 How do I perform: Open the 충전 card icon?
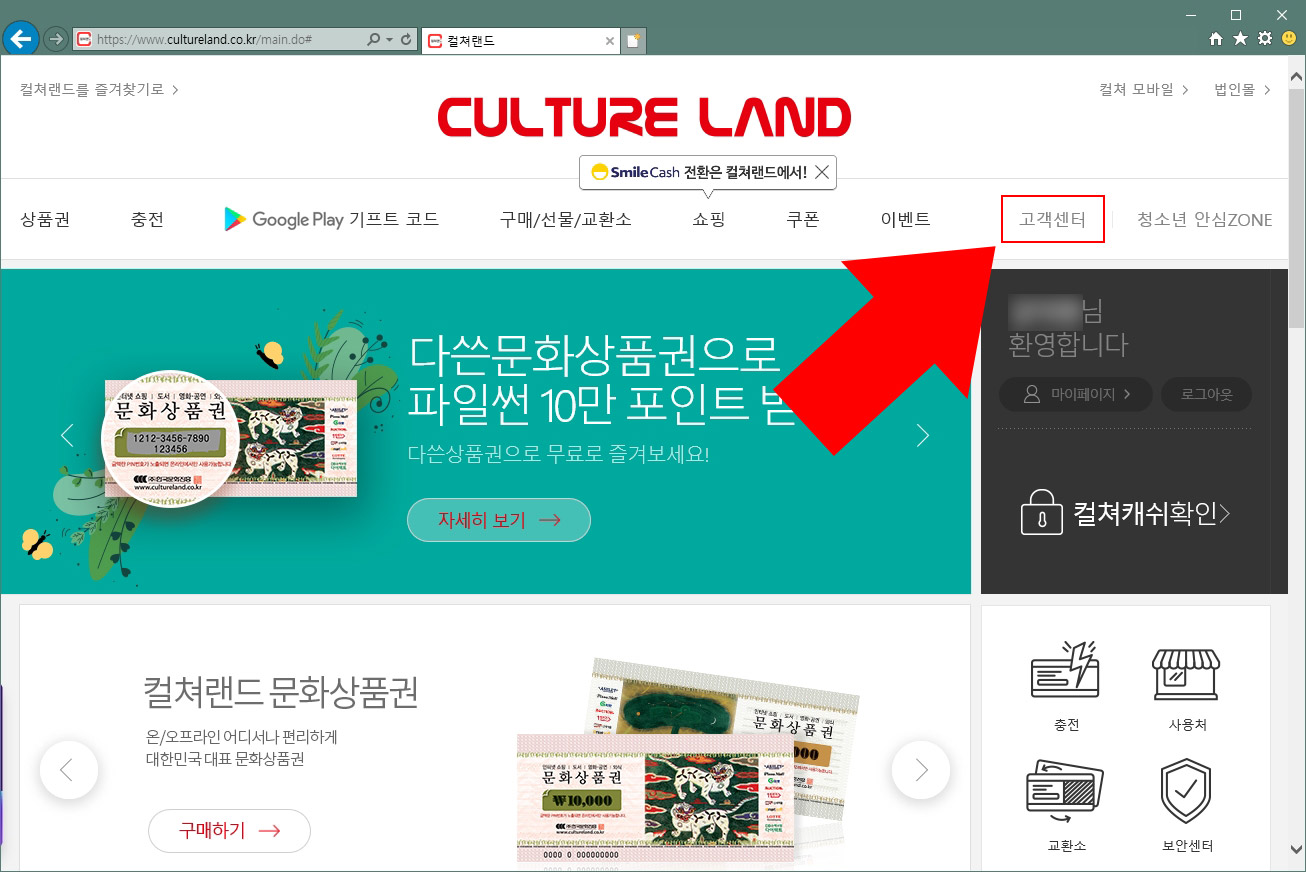tap(1066, 670)
